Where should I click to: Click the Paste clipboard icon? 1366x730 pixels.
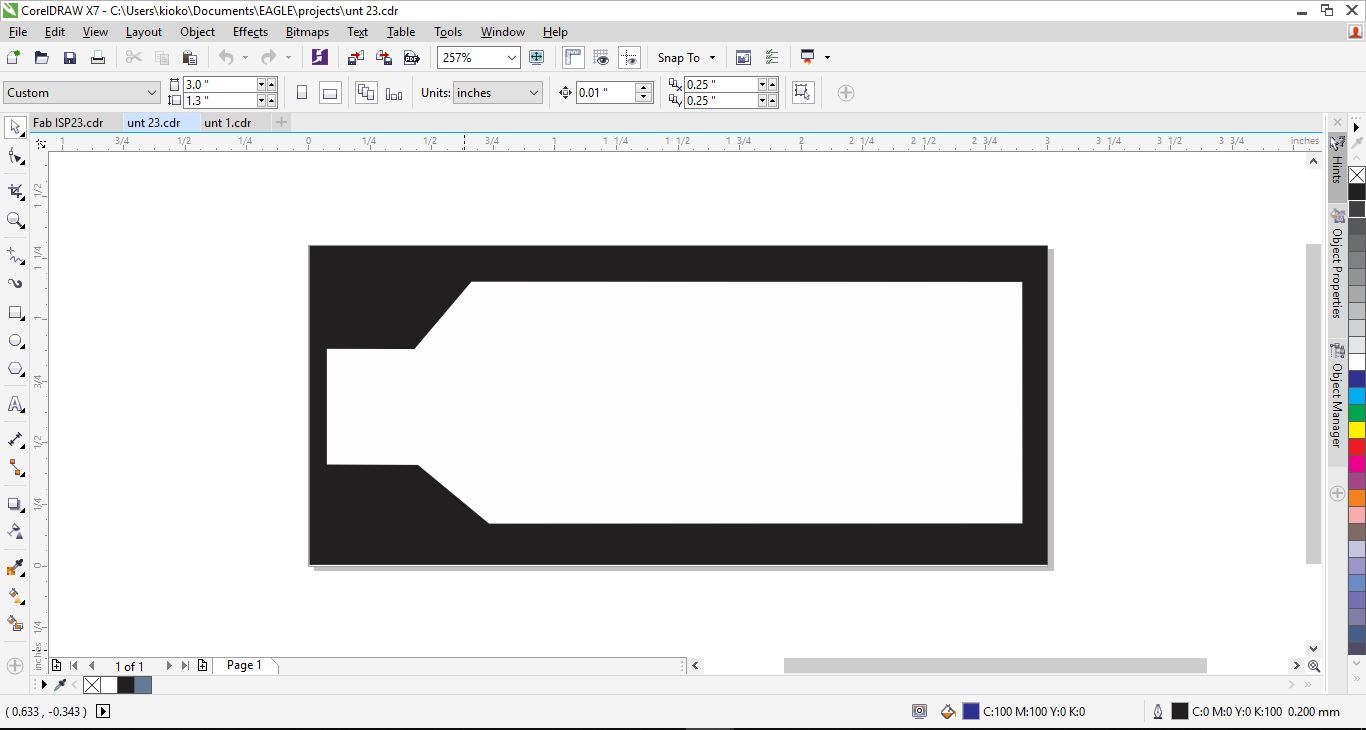[x=189, y=58]
